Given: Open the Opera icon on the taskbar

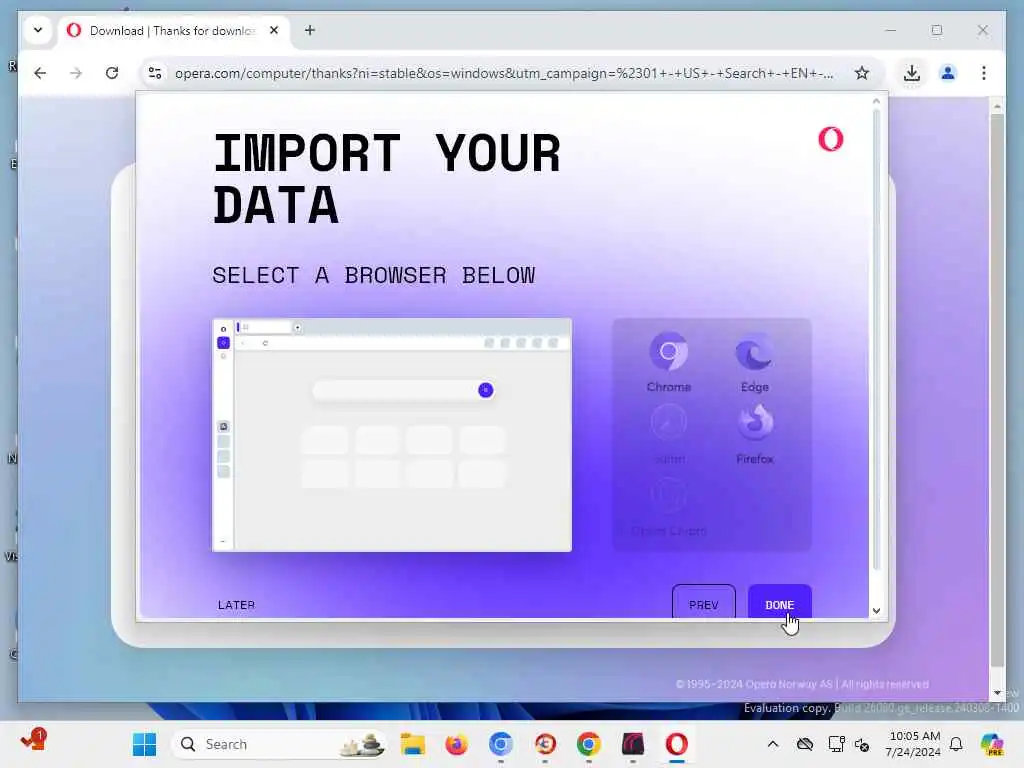Looking at the screenshot, I should click(677, 744).
